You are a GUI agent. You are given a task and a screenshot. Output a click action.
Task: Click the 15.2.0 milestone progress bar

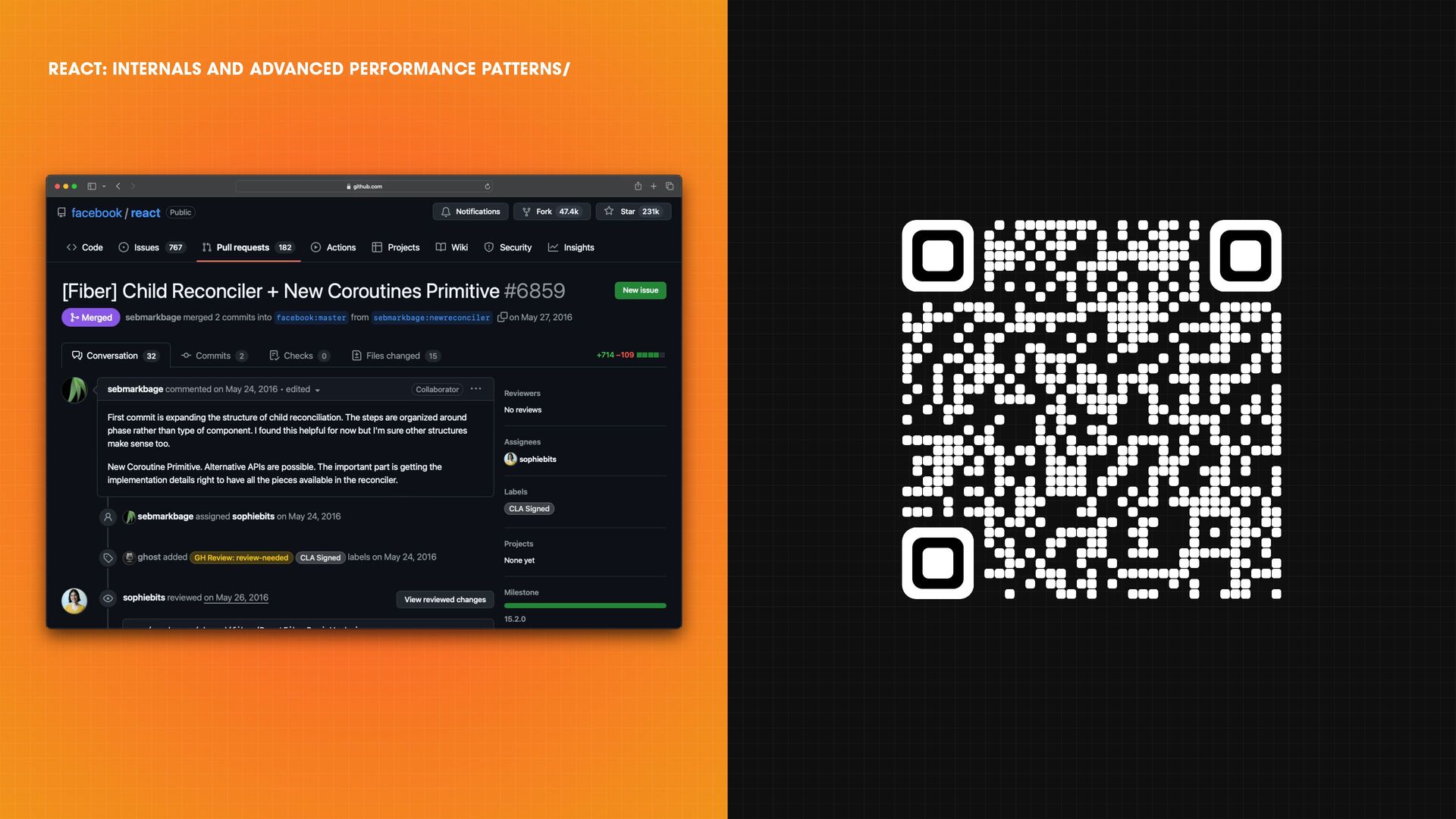coord(585,606)
